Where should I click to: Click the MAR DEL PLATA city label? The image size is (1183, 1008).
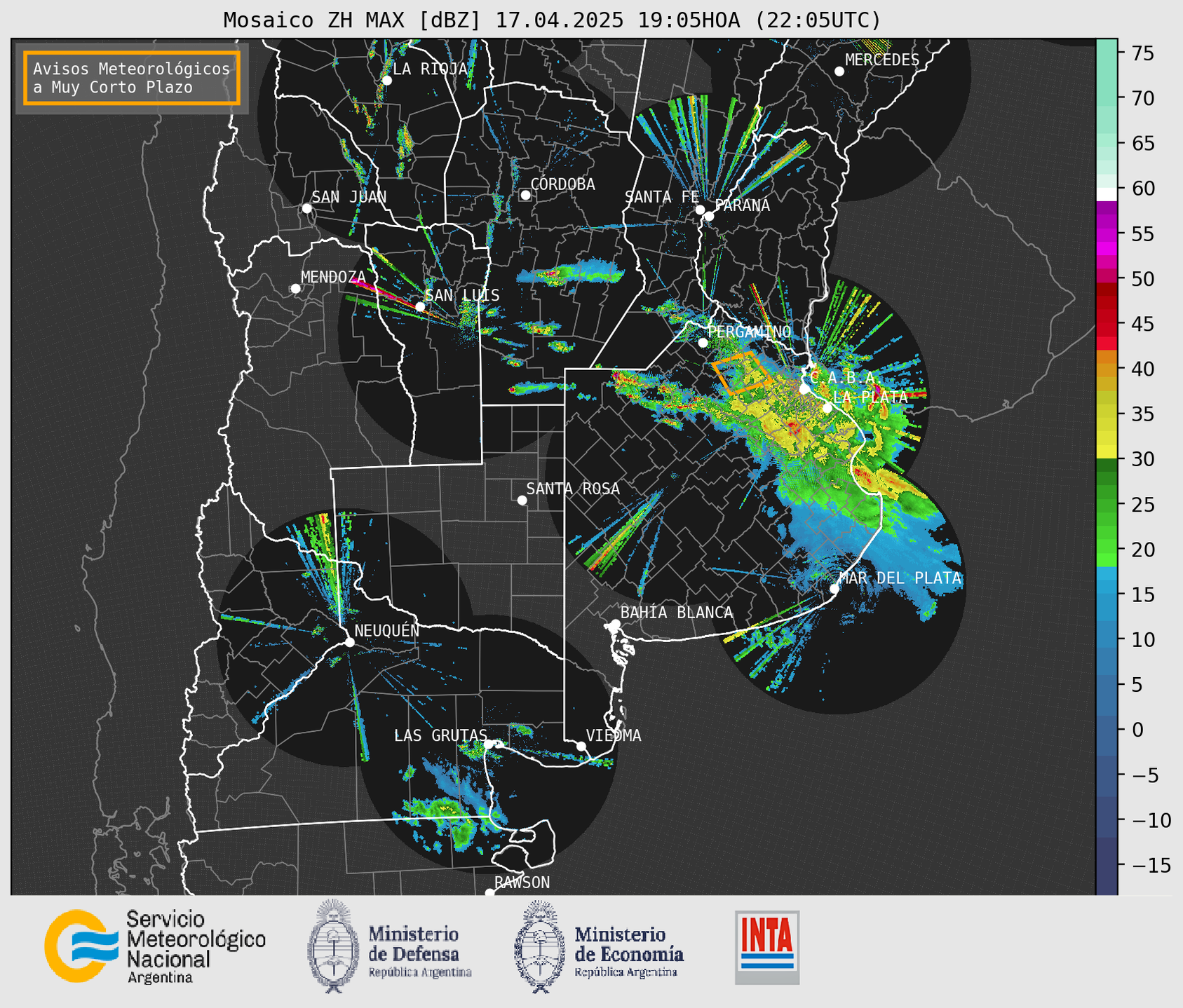pyautogui.click(x=900, y=578)
